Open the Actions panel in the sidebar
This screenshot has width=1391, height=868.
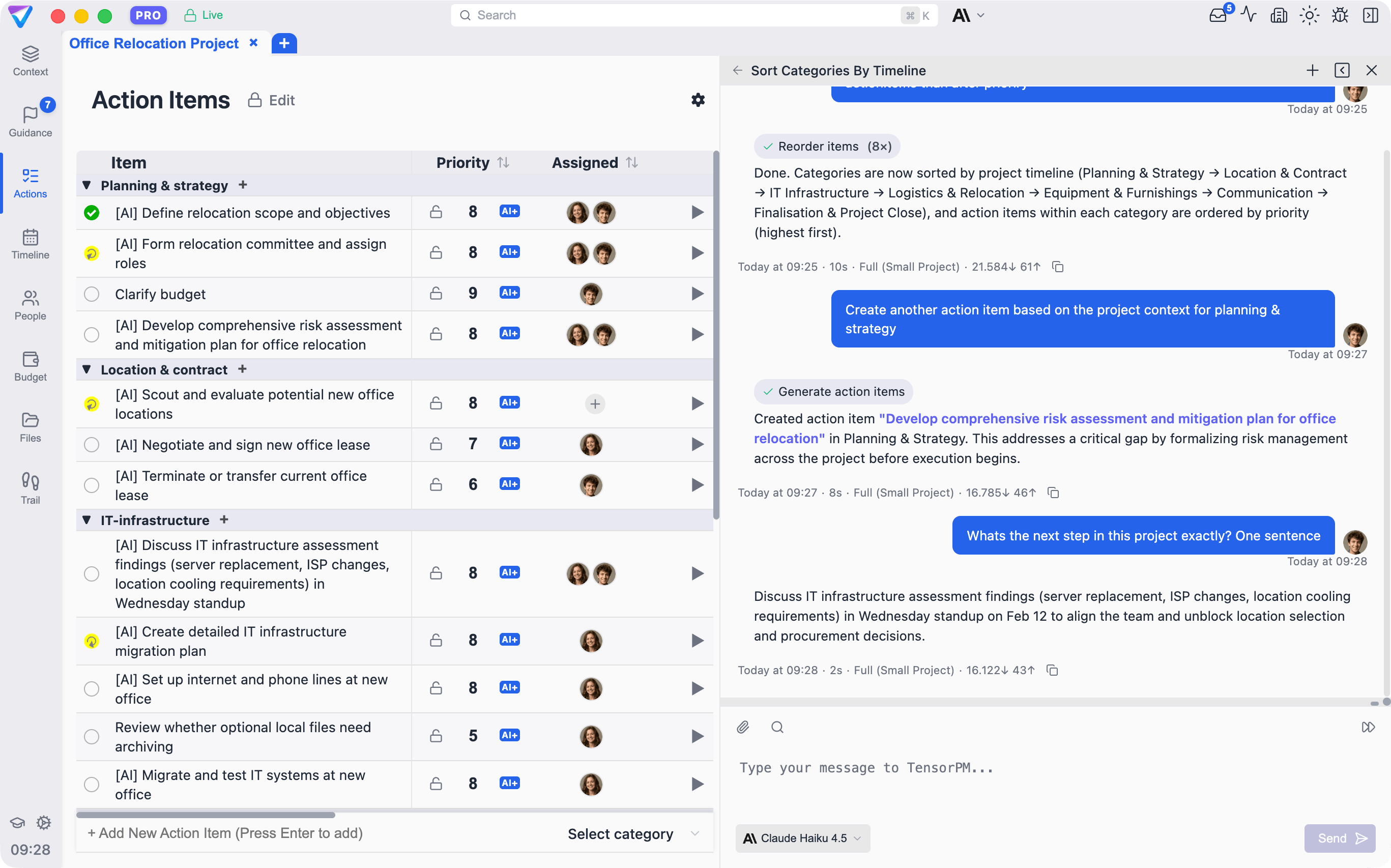click(x=30, y=183)
